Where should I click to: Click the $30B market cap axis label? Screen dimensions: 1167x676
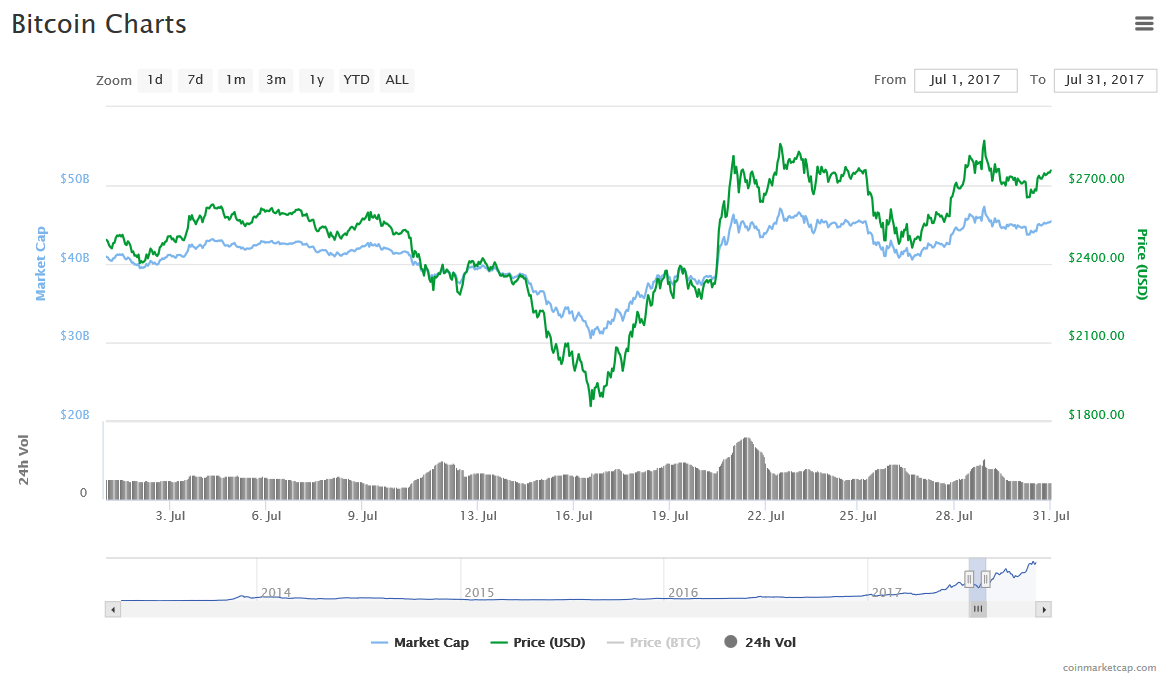coord(74,336)
